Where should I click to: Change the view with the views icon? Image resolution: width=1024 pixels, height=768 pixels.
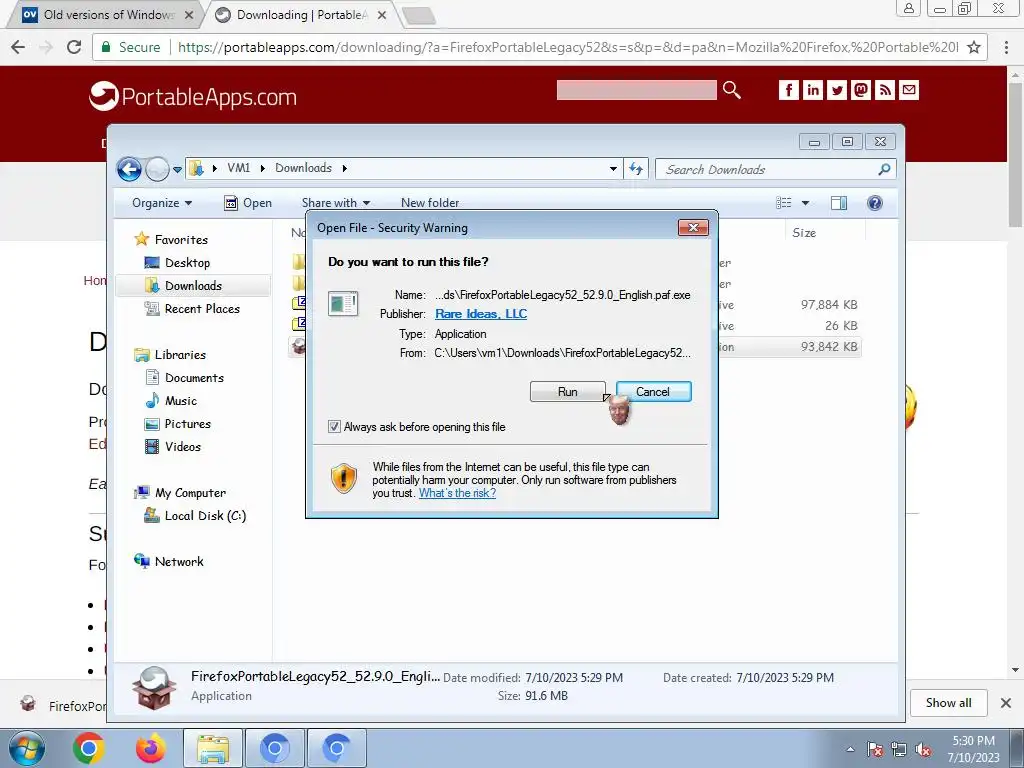click(x=784, y=202)
